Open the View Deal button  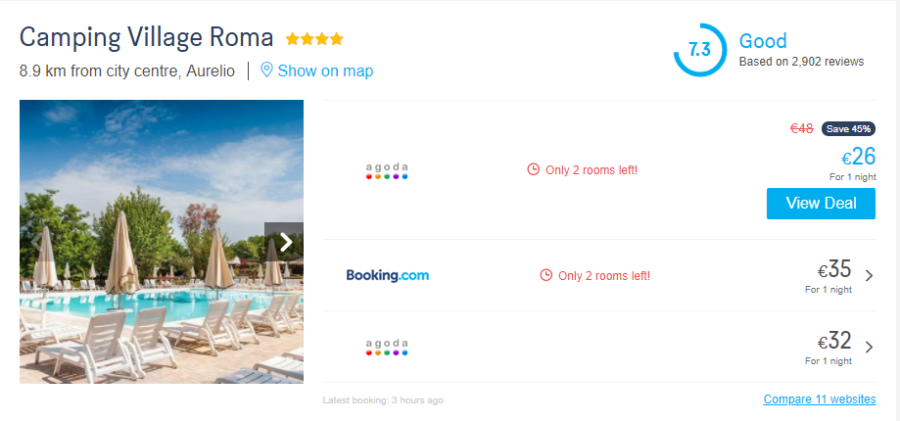tap(820, 203)
